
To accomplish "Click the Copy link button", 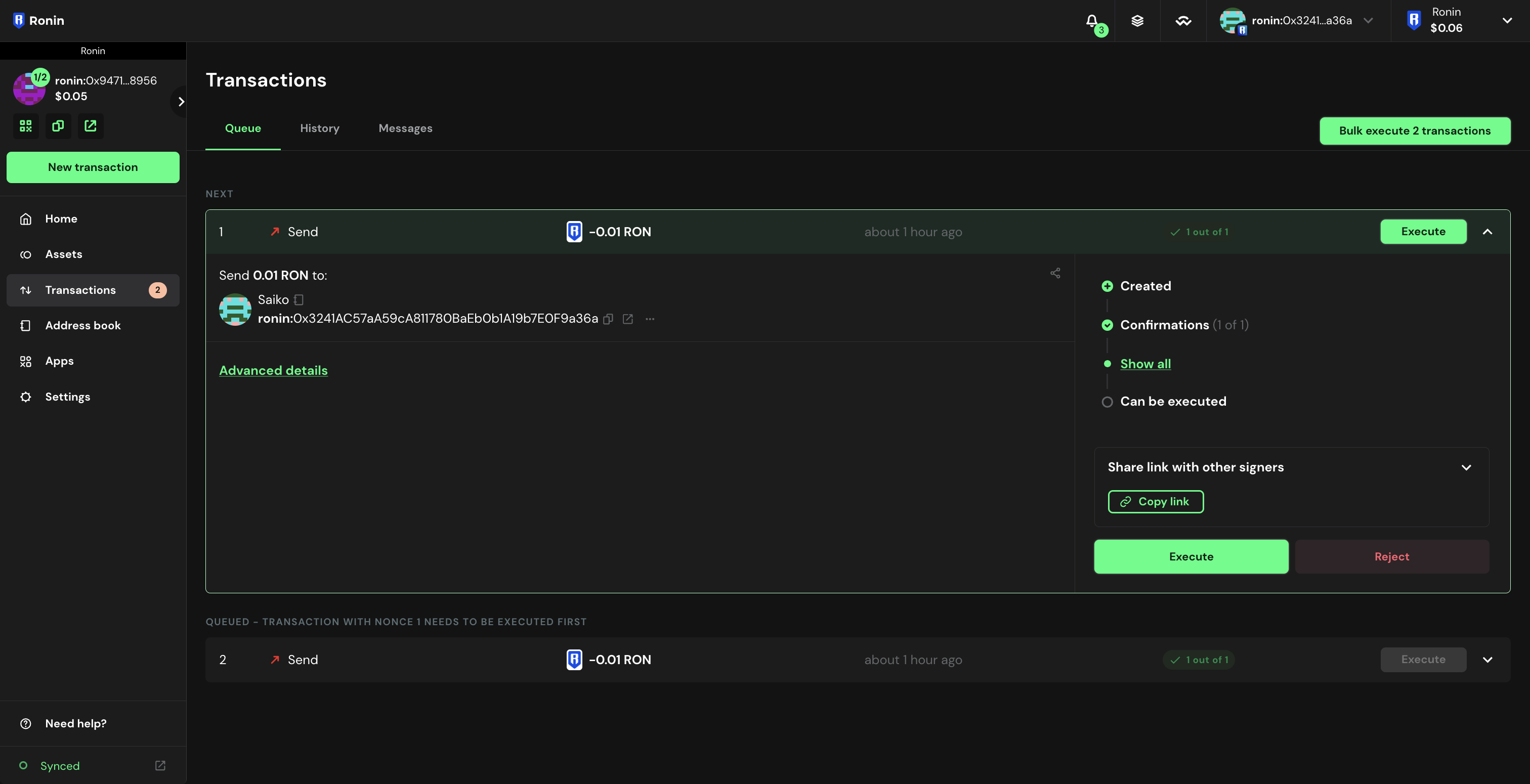I will (x=1156, y=502).
